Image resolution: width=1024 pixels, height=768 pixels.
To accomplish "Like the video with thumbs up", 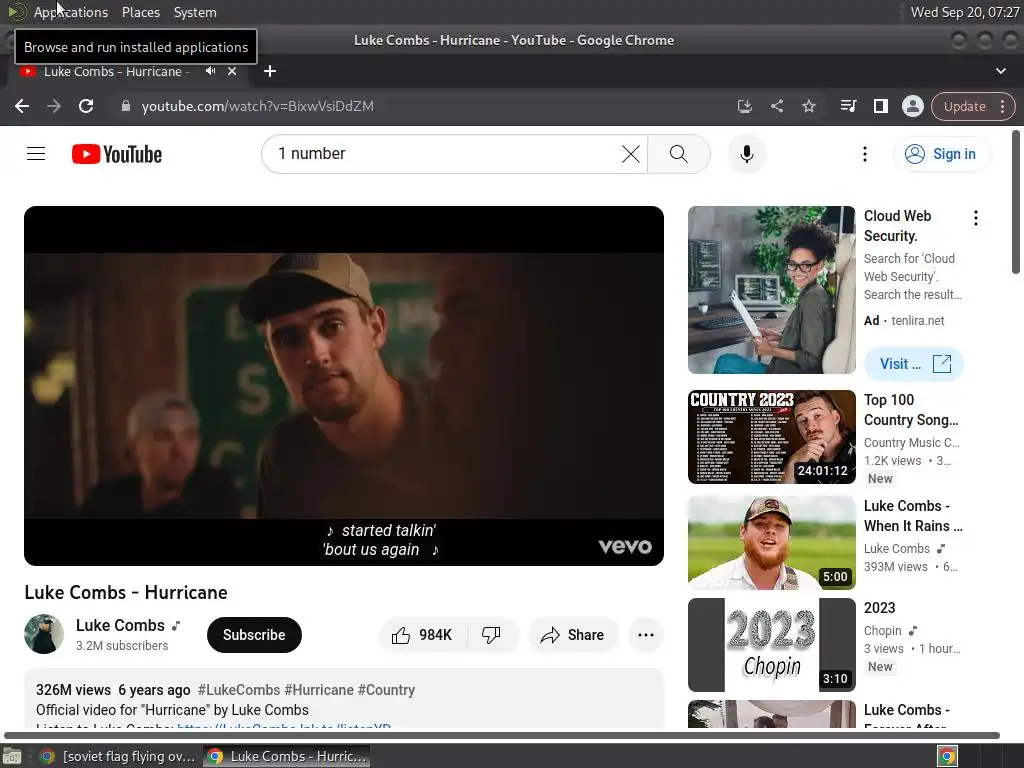I will 422,635.
